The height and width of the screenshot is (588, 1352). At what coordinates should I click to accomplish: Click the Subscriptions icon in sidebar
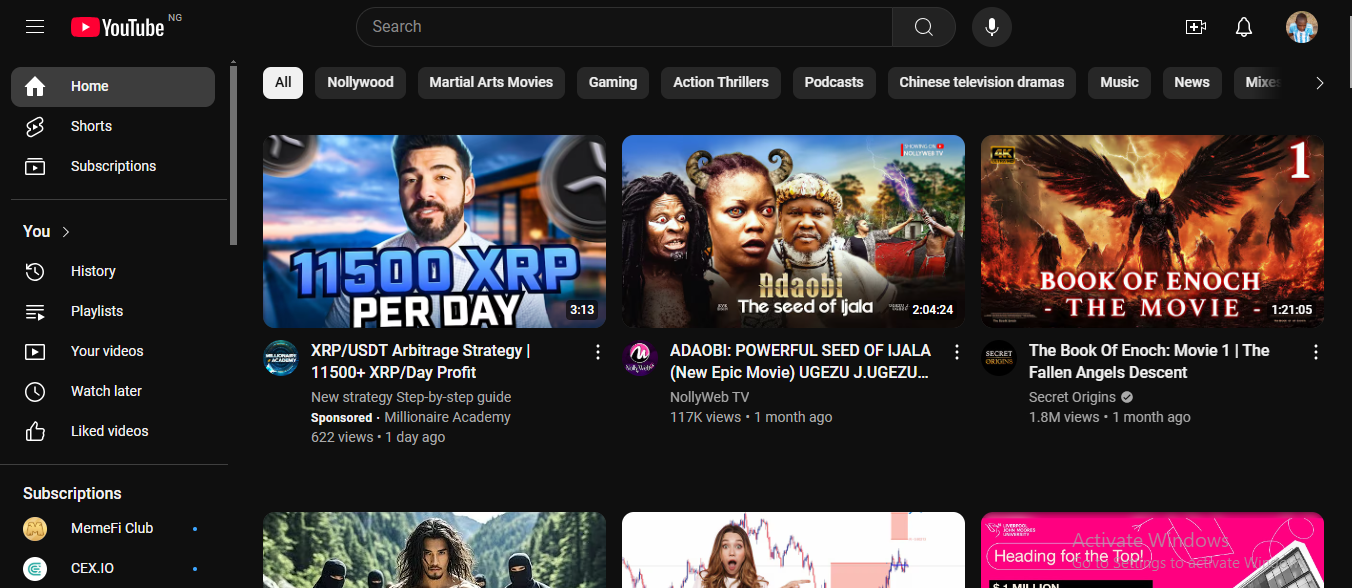35,167
